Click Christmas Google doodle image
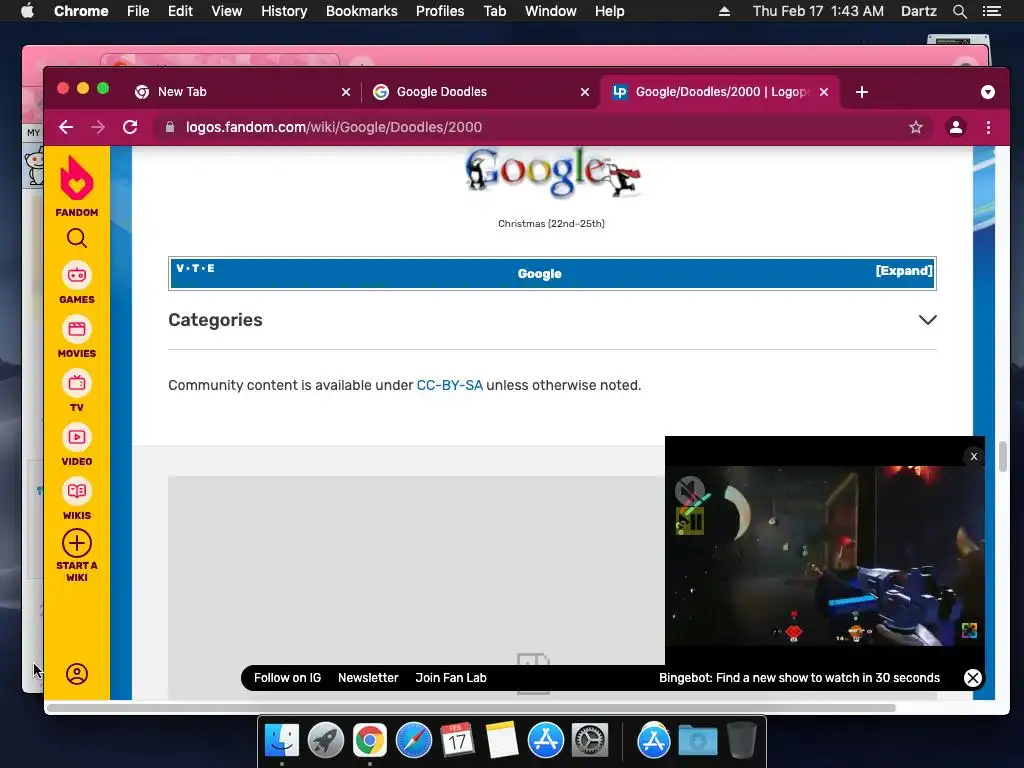Screen dimensions: 1024x768 point(552,173)
